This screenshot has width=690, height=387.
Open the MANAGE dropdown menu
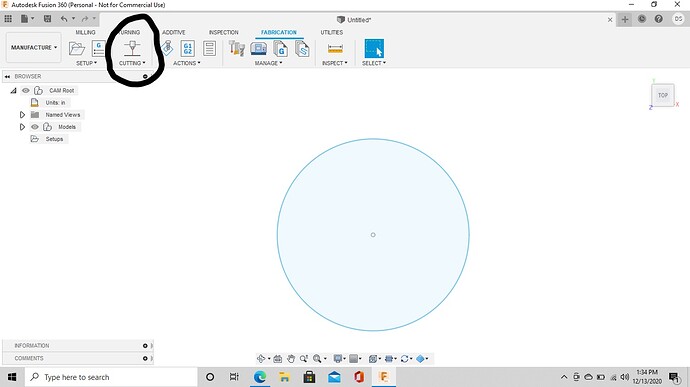pyautogui.click(x=268, y=63)
